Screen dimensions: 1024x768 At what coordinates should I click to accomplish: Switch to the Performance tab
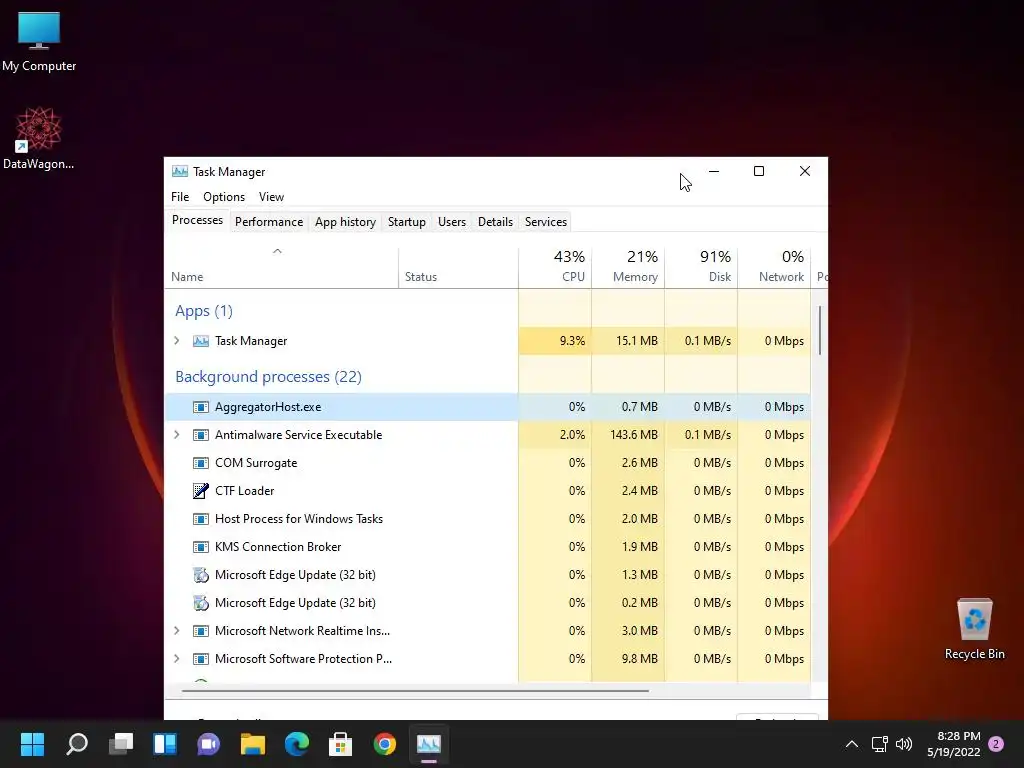point(269,222)
